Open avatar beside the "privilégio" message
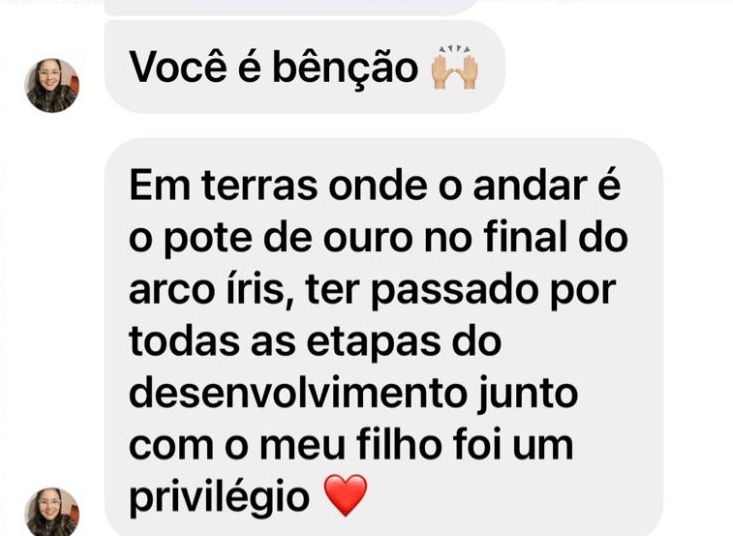Screen dimensions: 733x536 click(52, 512)
